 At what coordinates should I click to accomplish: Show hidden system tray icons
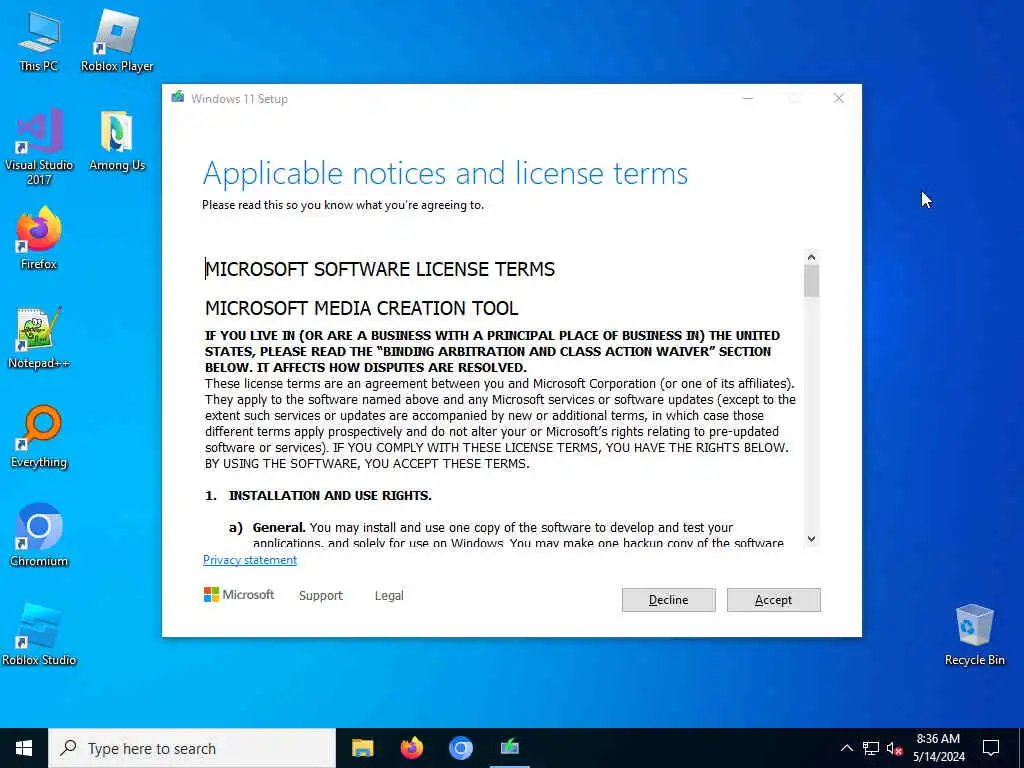pos(846,748)
